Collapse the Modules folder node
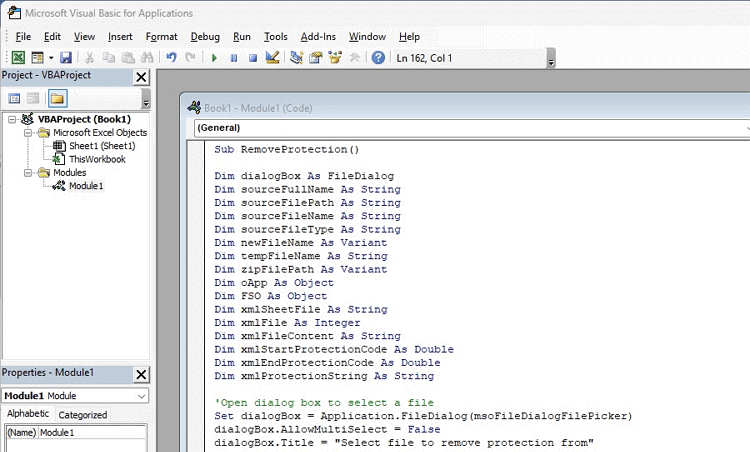This screenshot has width=750, height=452. pos(28,172)
